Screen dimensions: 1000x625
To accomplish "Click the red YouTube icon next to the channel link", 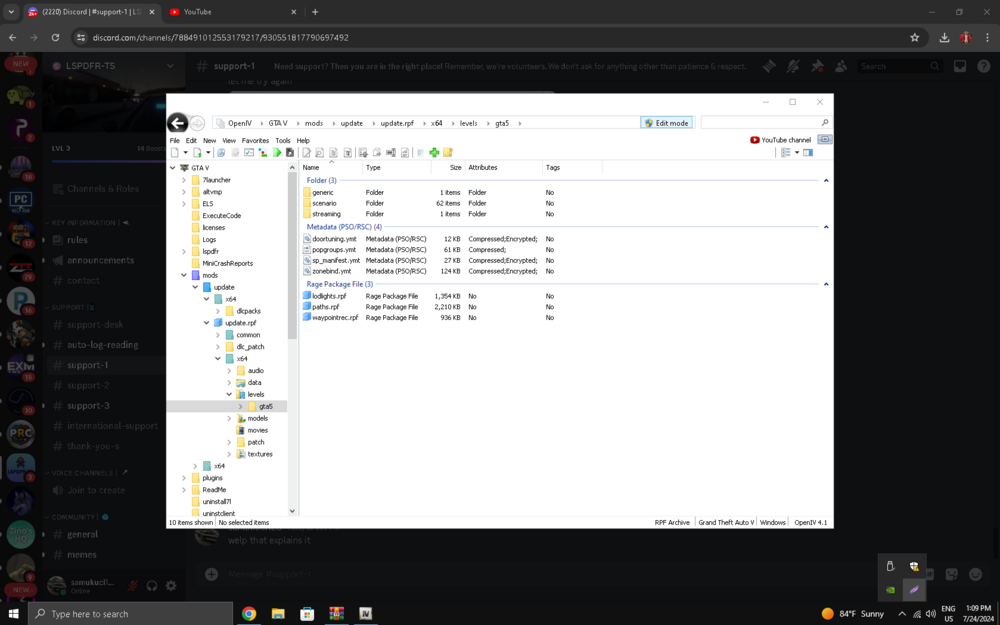I will (755, 139).
